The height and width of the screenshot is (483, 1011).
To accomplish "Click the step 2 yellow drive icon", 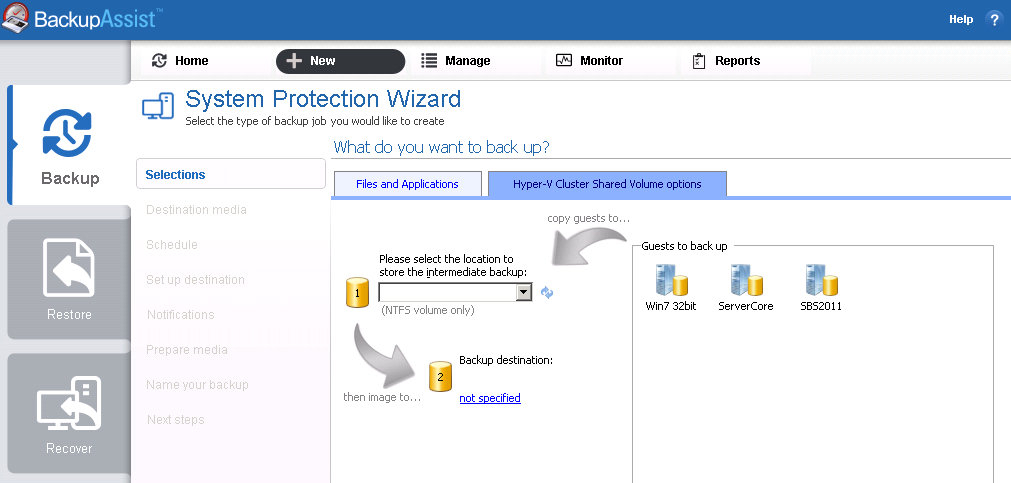I will (440, 375).
